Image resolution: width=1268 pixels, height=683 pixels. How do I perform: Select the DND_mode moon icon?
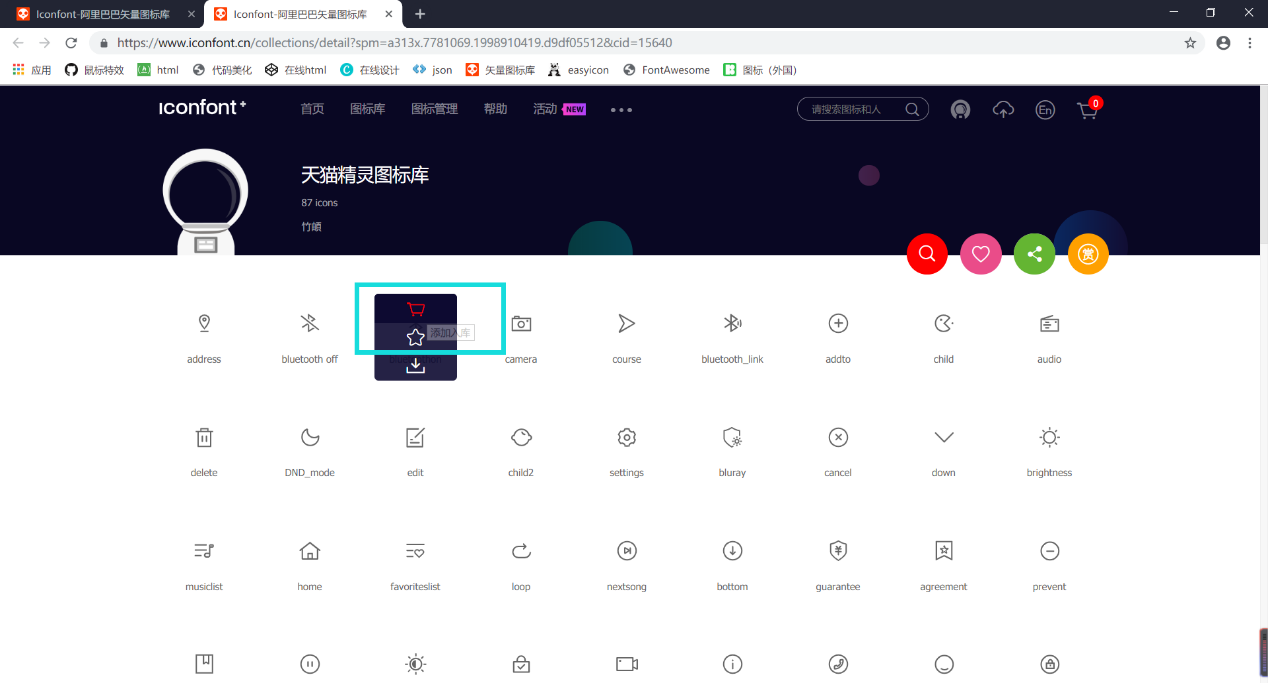pos(310,437)
